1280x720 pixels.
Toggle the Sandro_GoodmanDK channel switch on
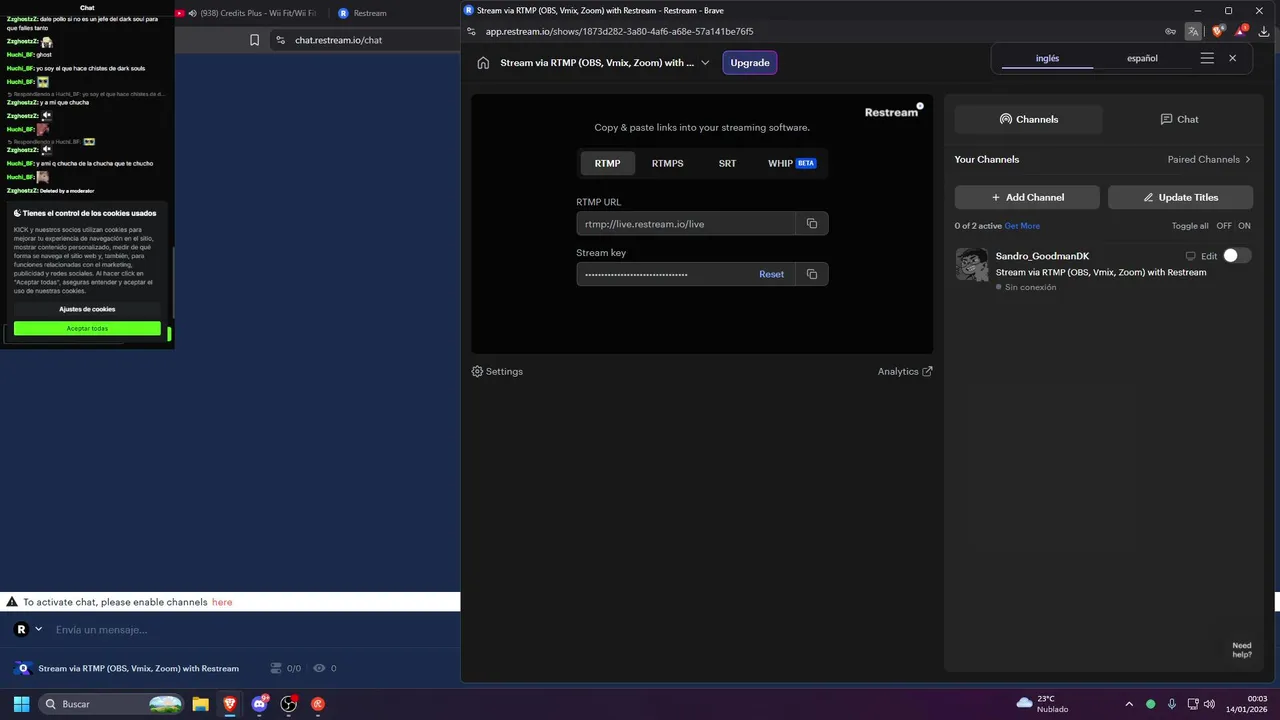pyautogui.click(x=1237, y=255)
